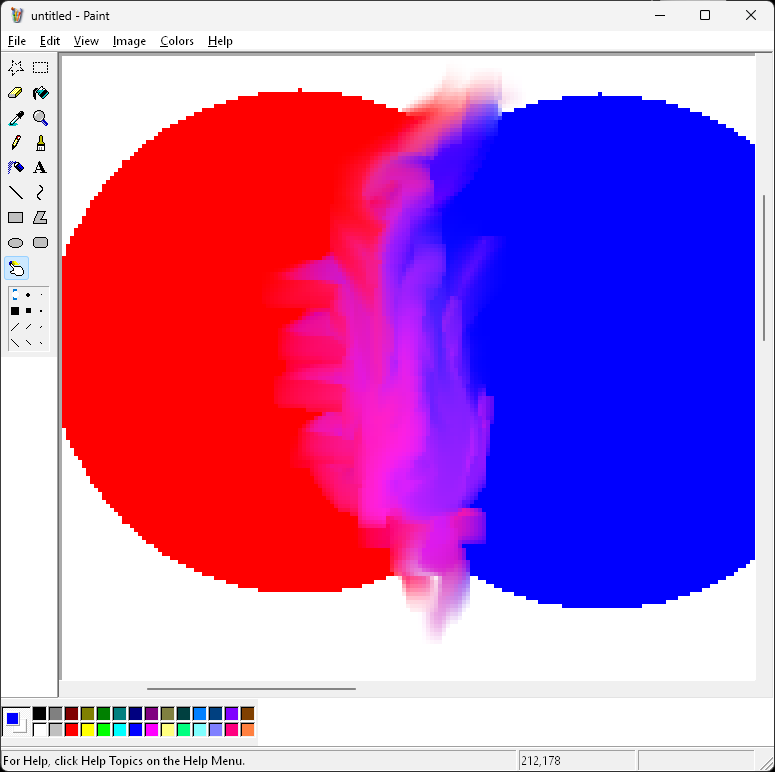This screenshot has width=775, height=772.
Task: Pick the bright green color swatch
Action: 104,729
